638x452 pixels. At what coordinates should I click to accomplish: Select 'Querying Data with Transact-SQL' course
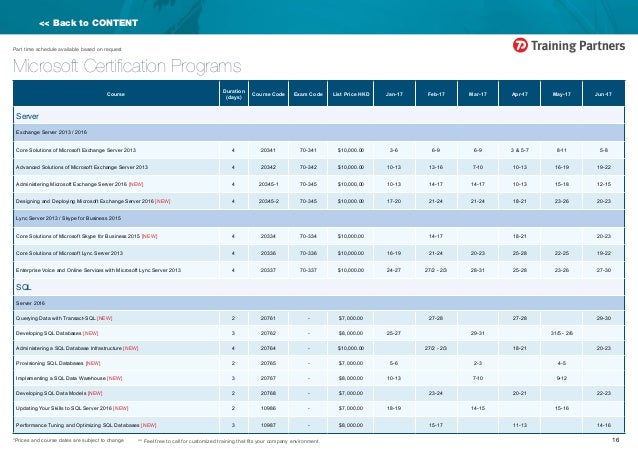[64, 318]
